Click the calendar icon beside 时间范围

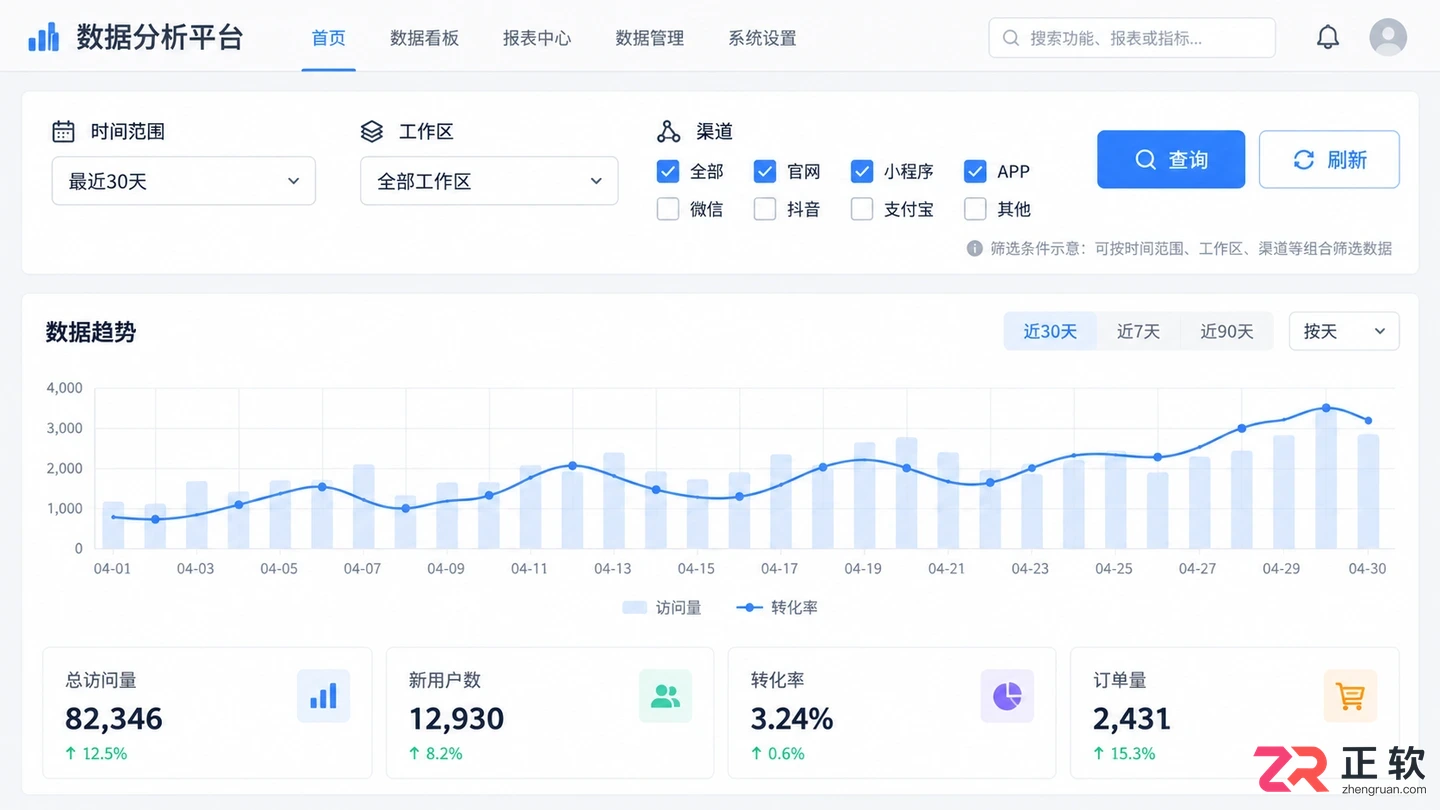coord(63,131)
